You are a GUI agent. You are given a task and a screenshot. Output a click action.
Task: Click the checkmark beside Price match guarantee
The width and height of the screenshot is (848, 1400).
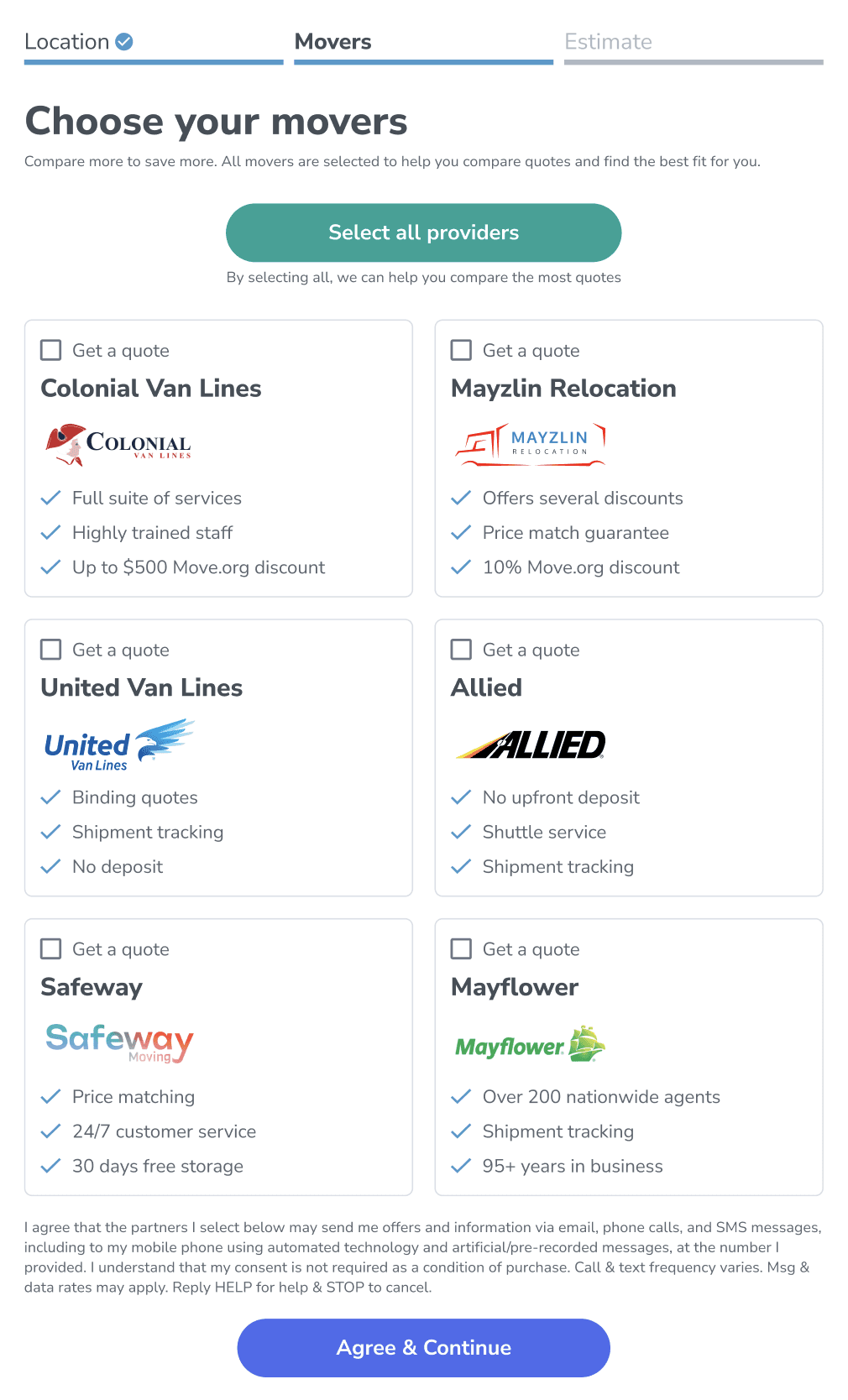click(461, 532)
